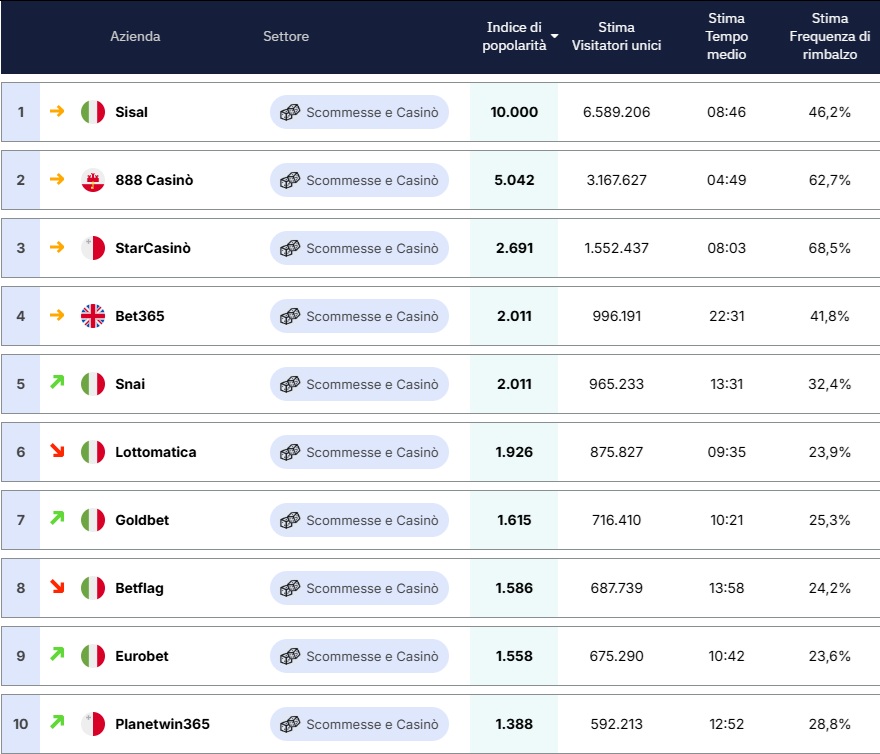880x754 pixels.
Task: Click the dice icon in StarCasinò's sector badge
Action: (291, 248)
